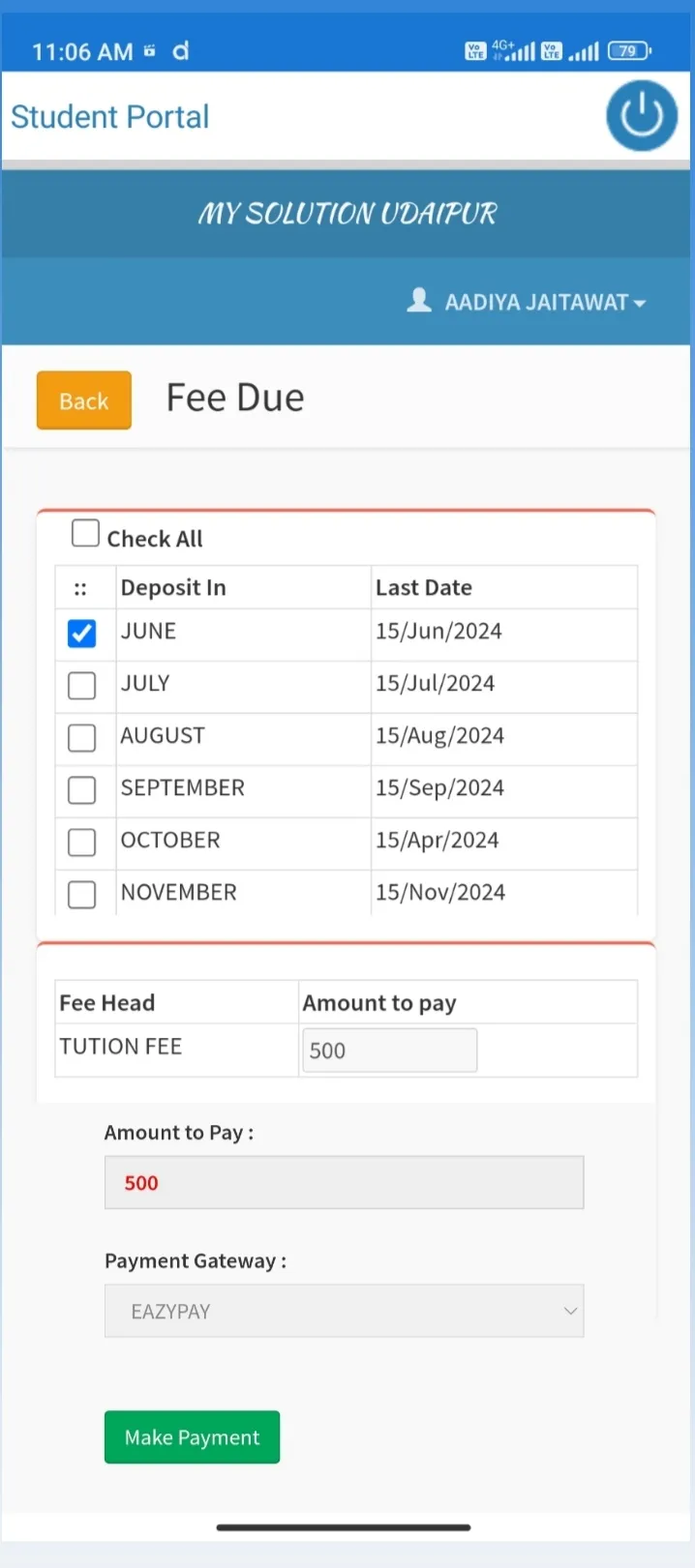Tap the power logout icon

[641, 116]
